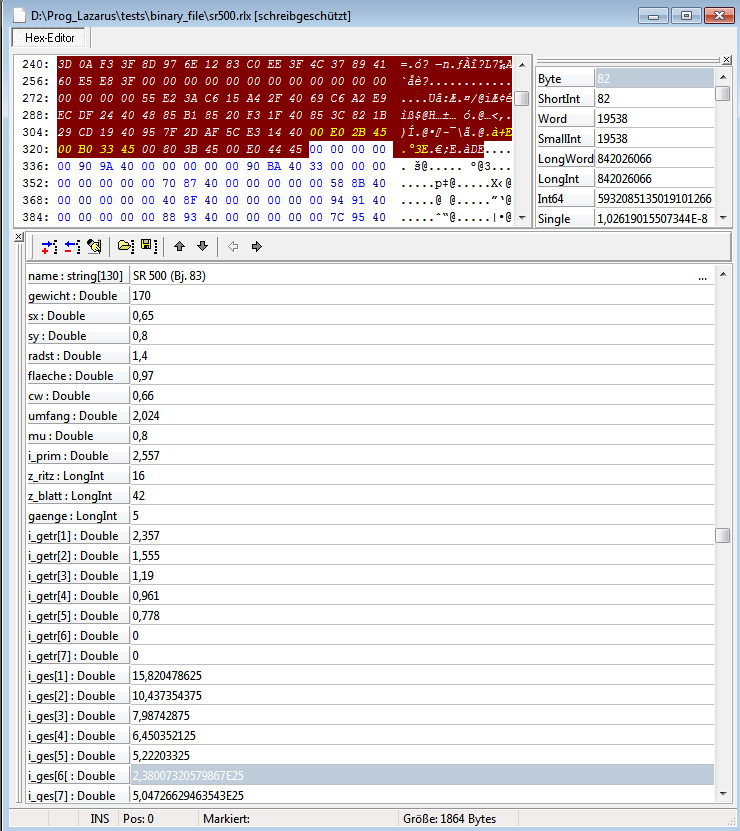Close the record viewer panel with the x

coord(19,234)
